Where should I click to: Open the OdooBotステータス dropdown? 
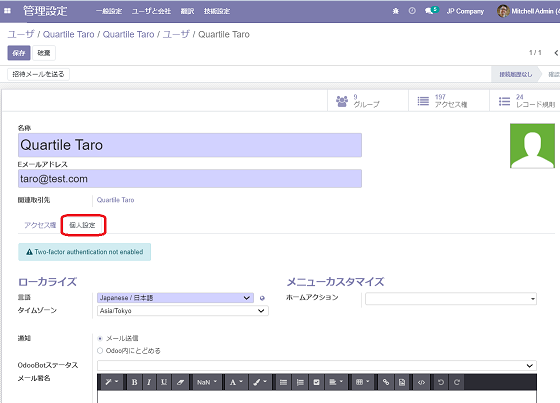[x=317, y=365]
